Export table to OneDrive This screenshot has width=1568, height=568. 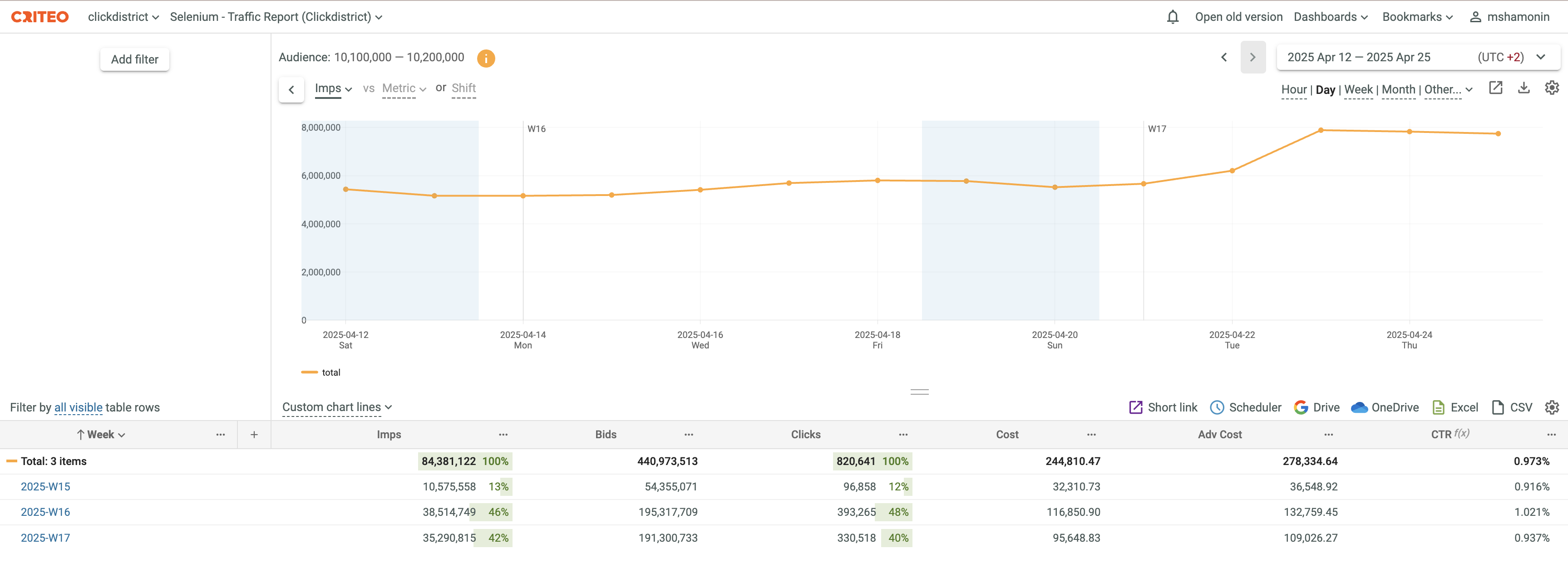coord(1384,407)
